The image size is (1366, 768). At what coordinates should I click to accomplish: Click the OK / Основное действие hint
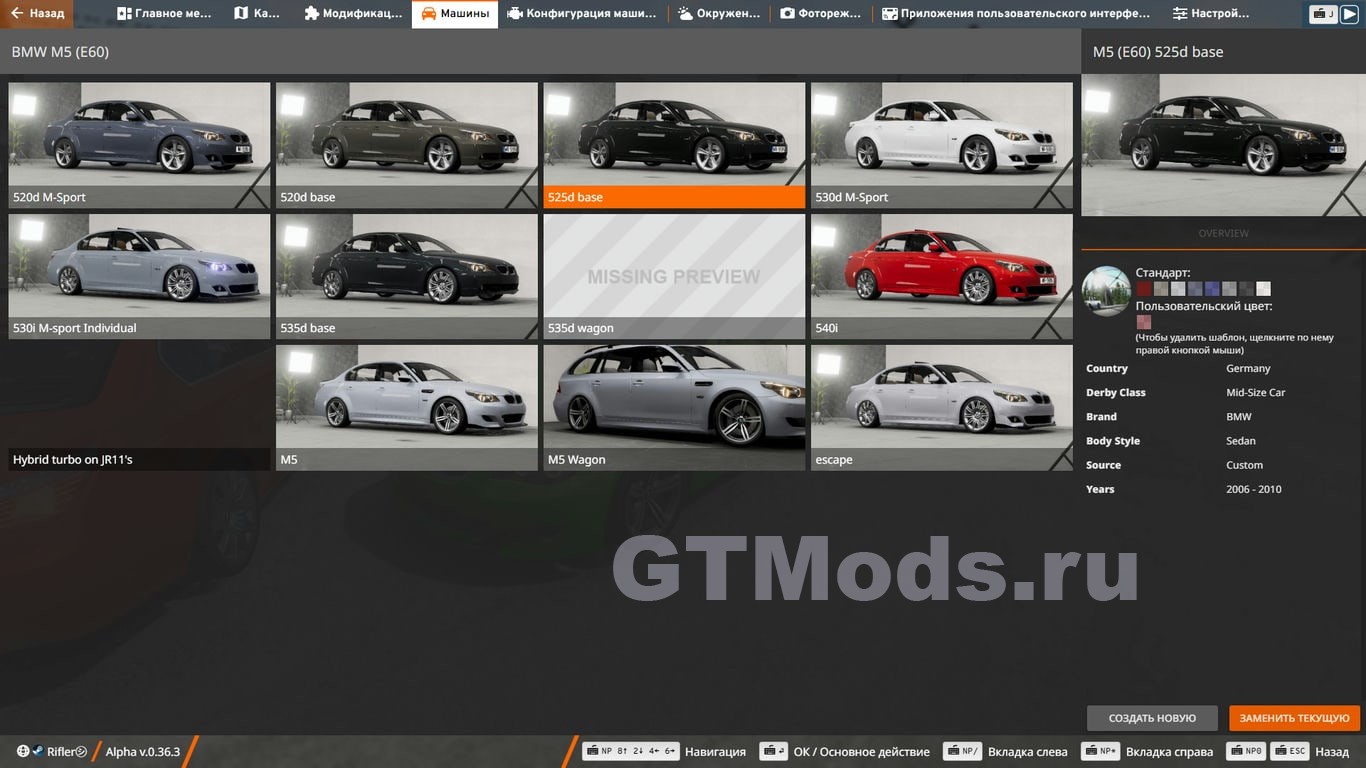coord(861,752)
